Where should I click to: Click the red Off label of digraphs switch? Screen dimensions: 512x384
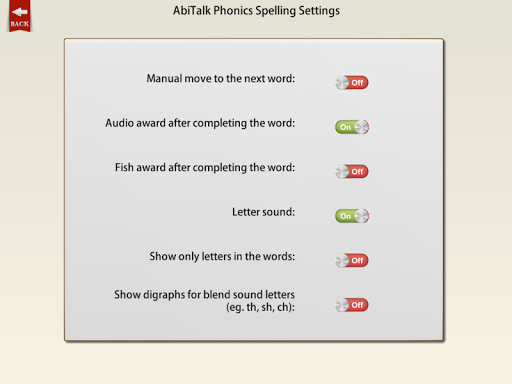coord(357,305)
